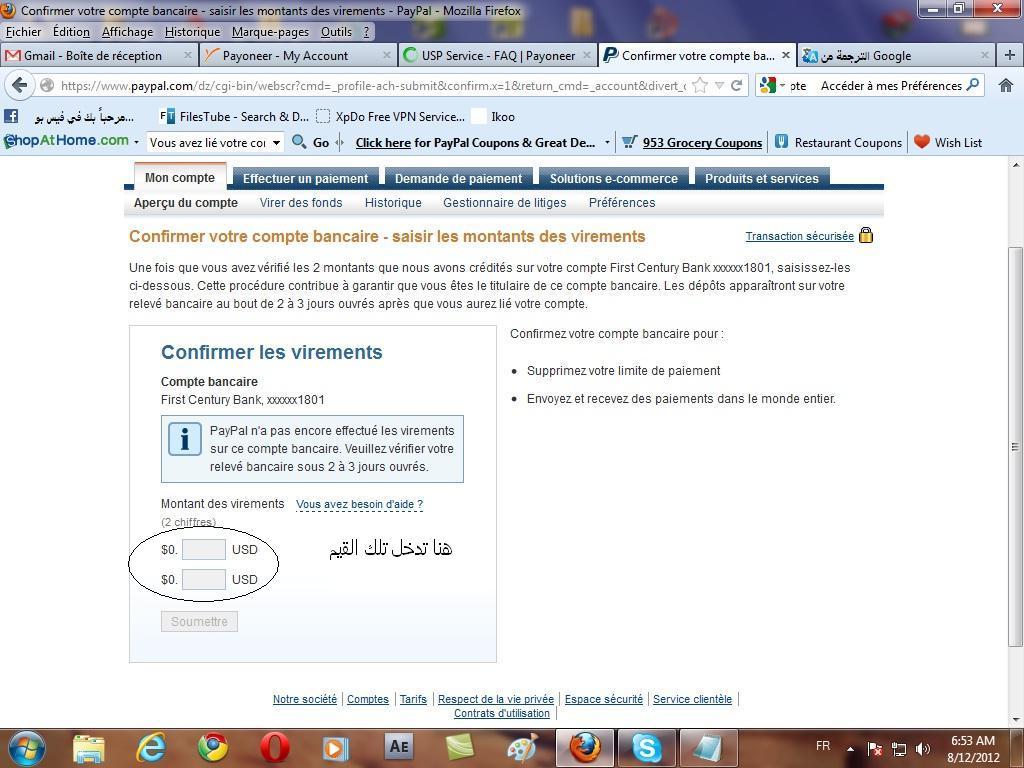Open the Préférences sub-menu link
Image resolution: width=1024 pixels, height=768 pixels.
click(x=622, y=202)
